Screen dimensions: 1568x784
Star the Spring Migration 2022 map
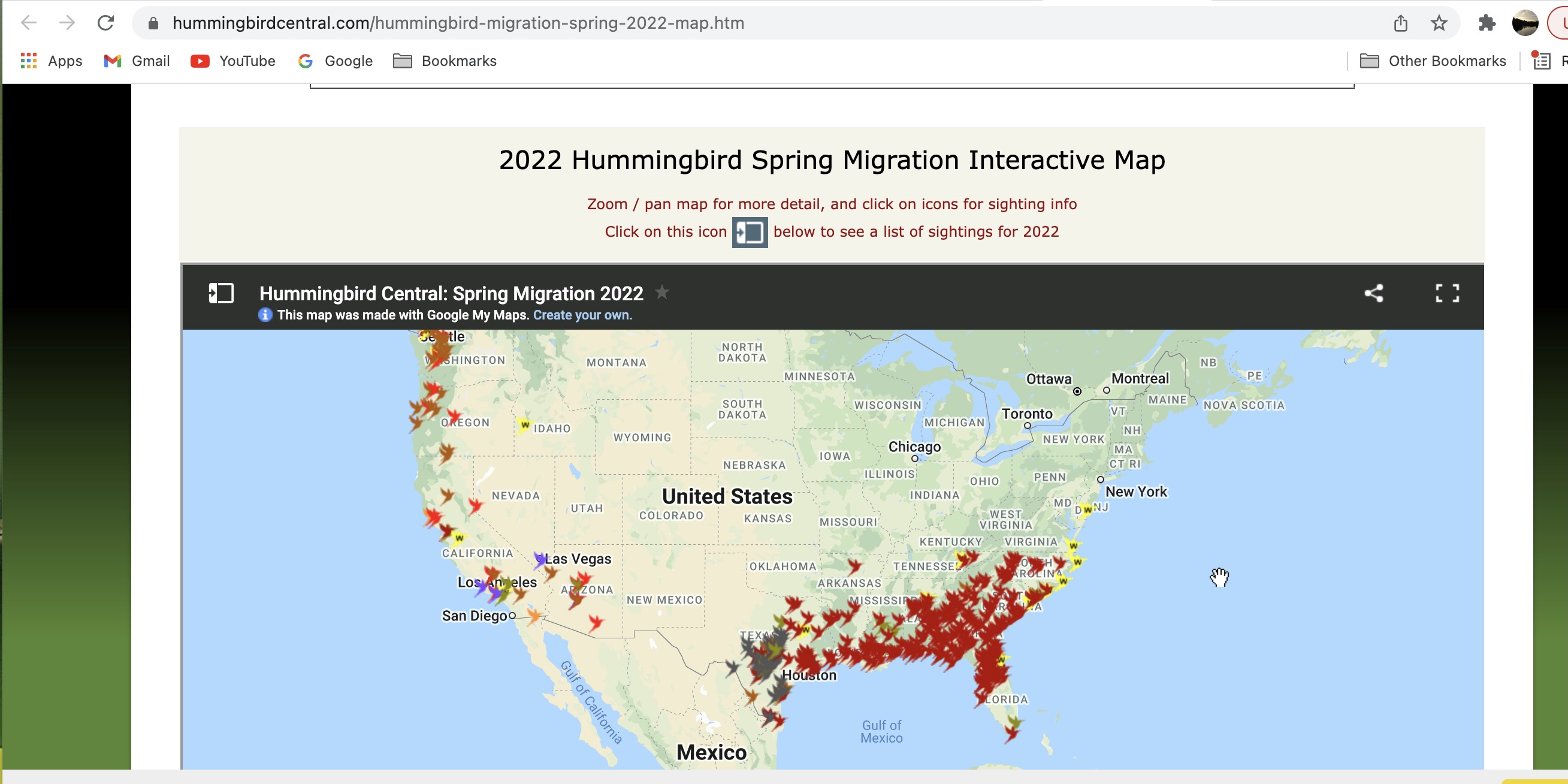point(661,292)
